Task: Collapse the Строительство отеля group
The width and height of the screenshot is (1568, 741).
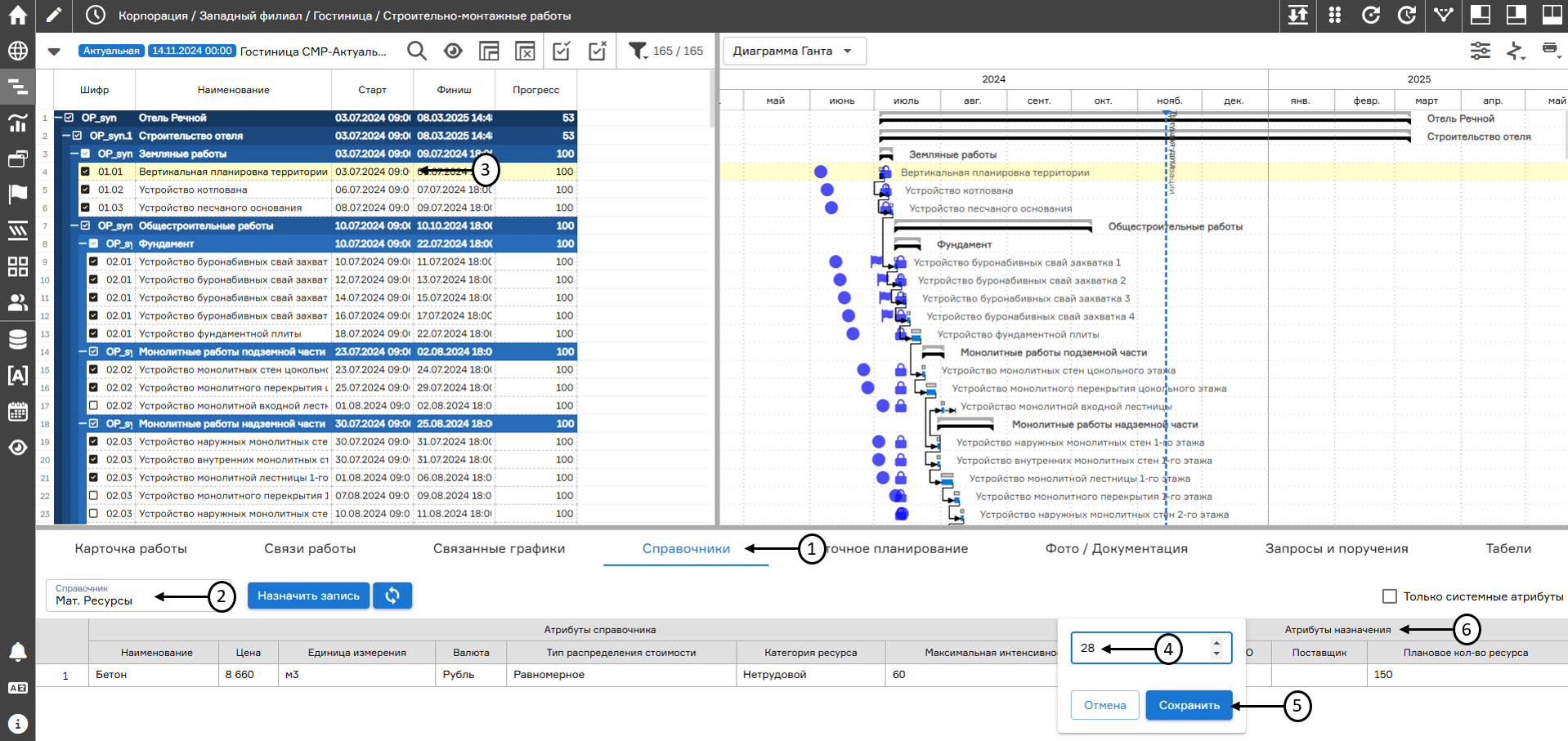Action: [66, 136]
